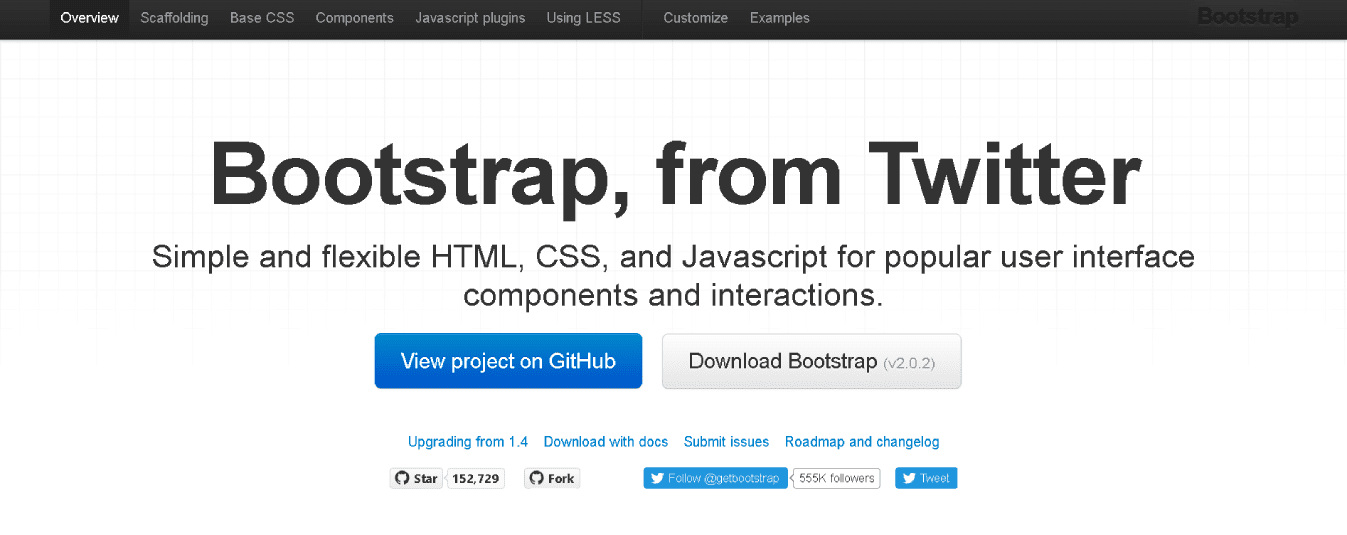Open the 555K followers count
The image size is (1347, 535).
837,478
